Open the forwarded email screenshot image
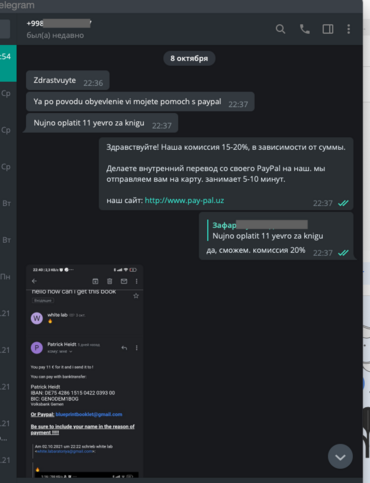370x483 pixels. [85, 371]
